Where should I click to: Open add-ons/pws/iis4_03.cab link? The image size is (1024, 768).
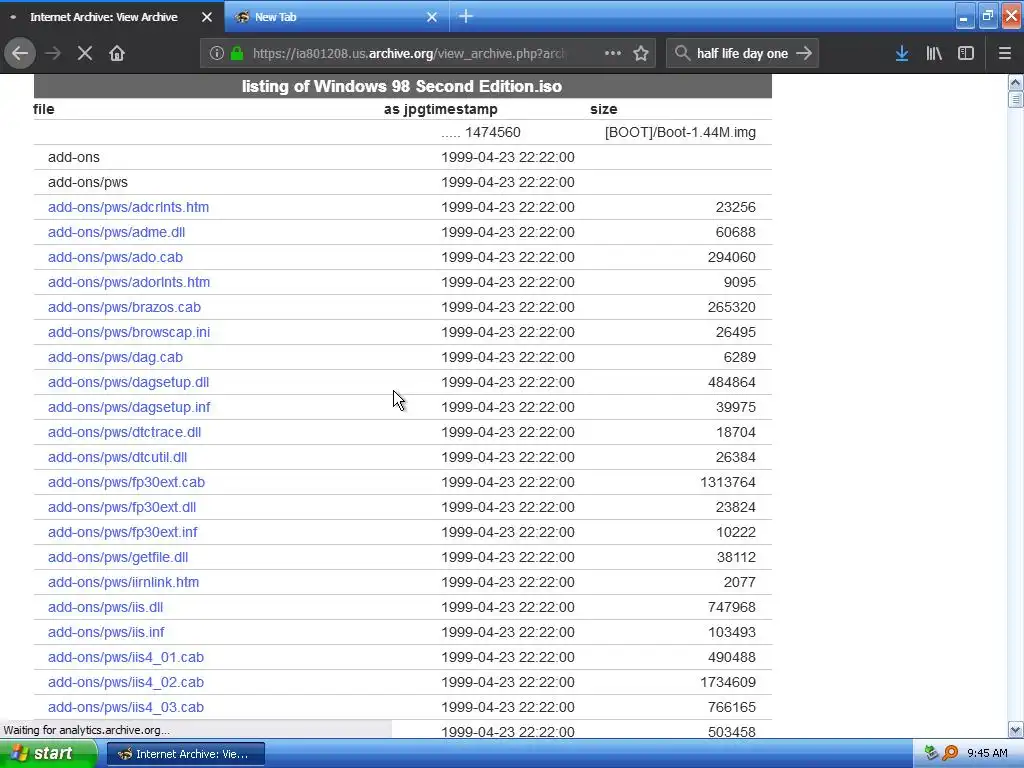(x=125, y=707)
